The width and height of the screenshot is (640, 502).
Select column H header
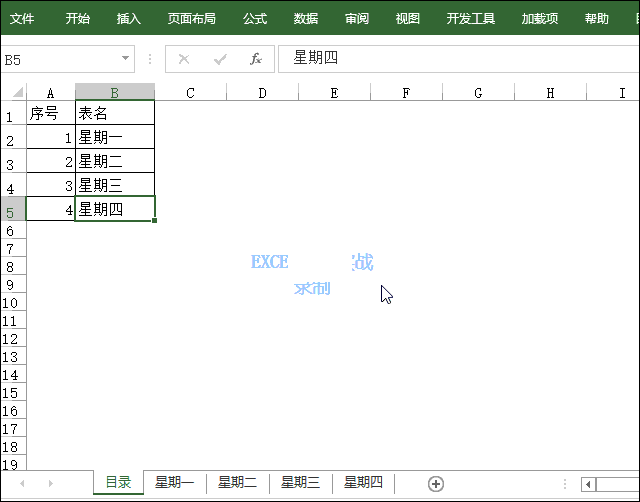click(x=550, y=93)
